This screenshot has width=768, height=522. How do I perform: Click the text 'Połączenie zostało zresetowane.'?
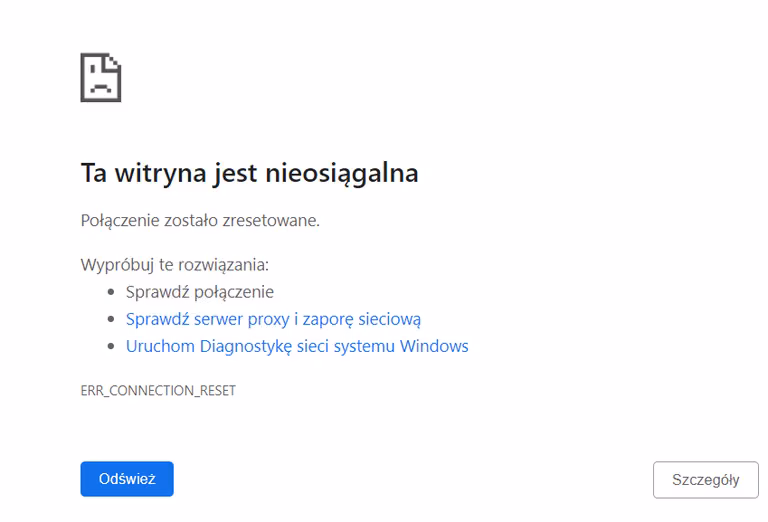tap(200, 221)
